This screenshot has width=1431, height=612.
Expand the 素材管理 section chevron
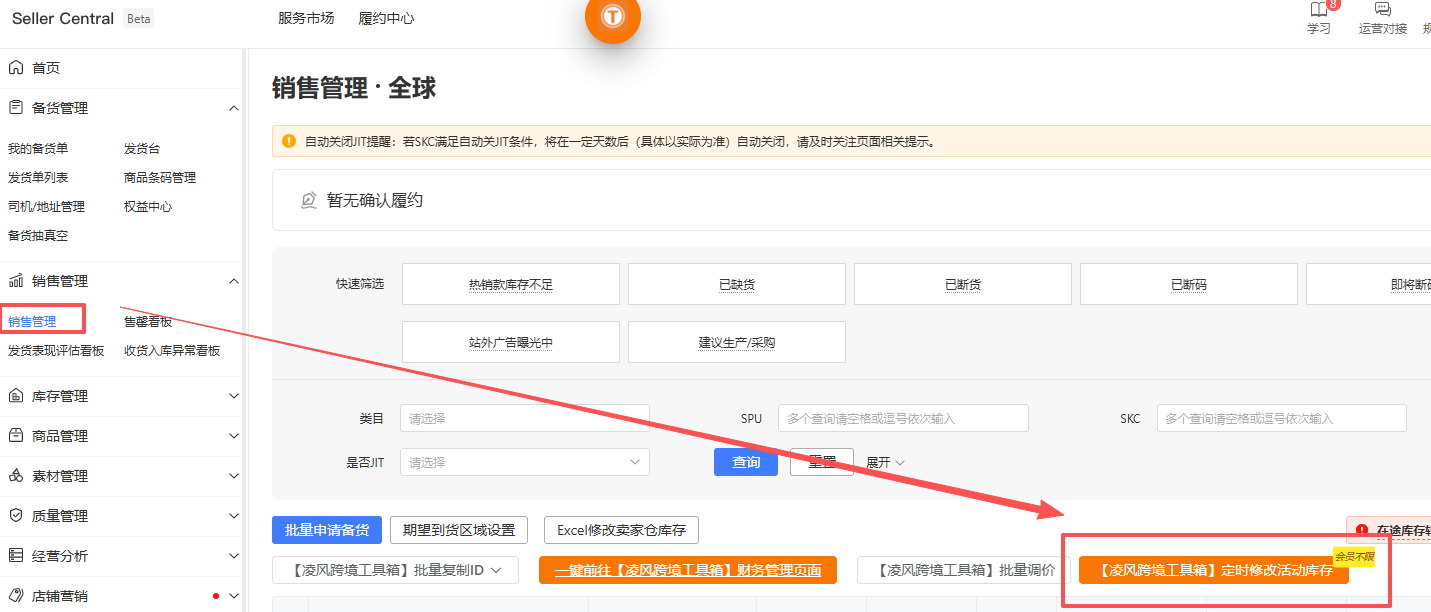point(233,476)
